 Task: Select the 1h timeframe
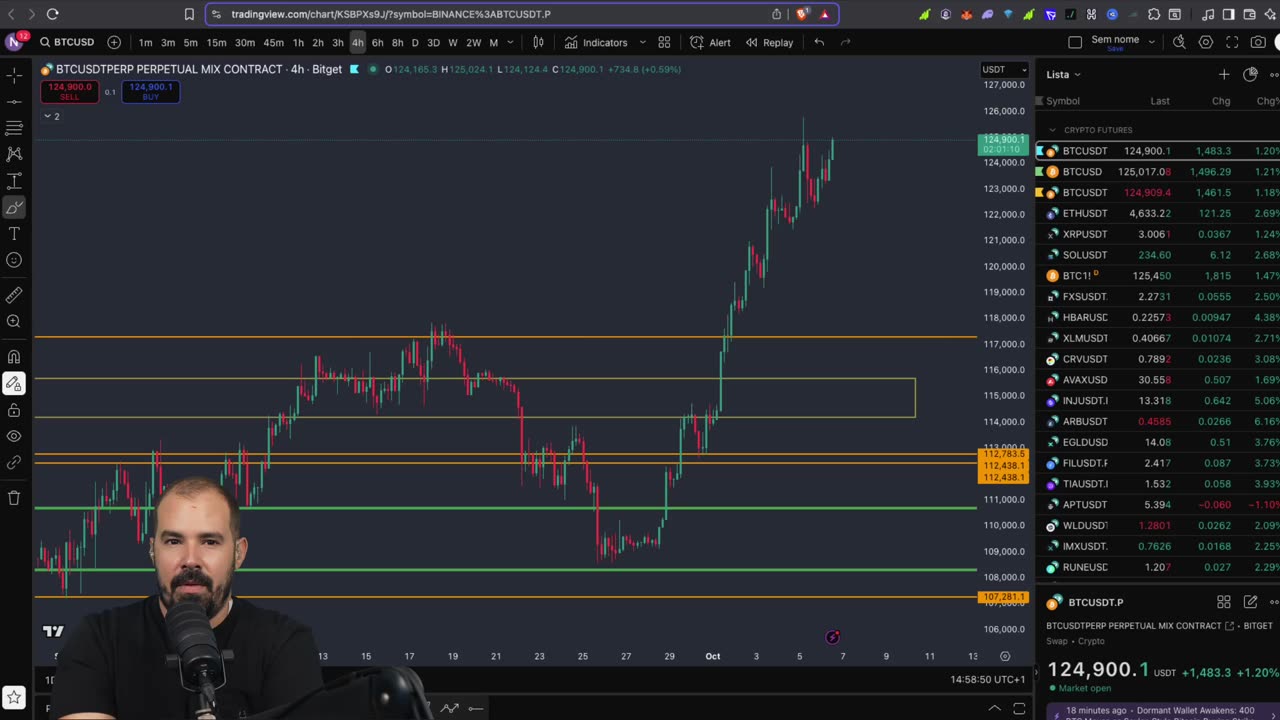pos(298,42)
